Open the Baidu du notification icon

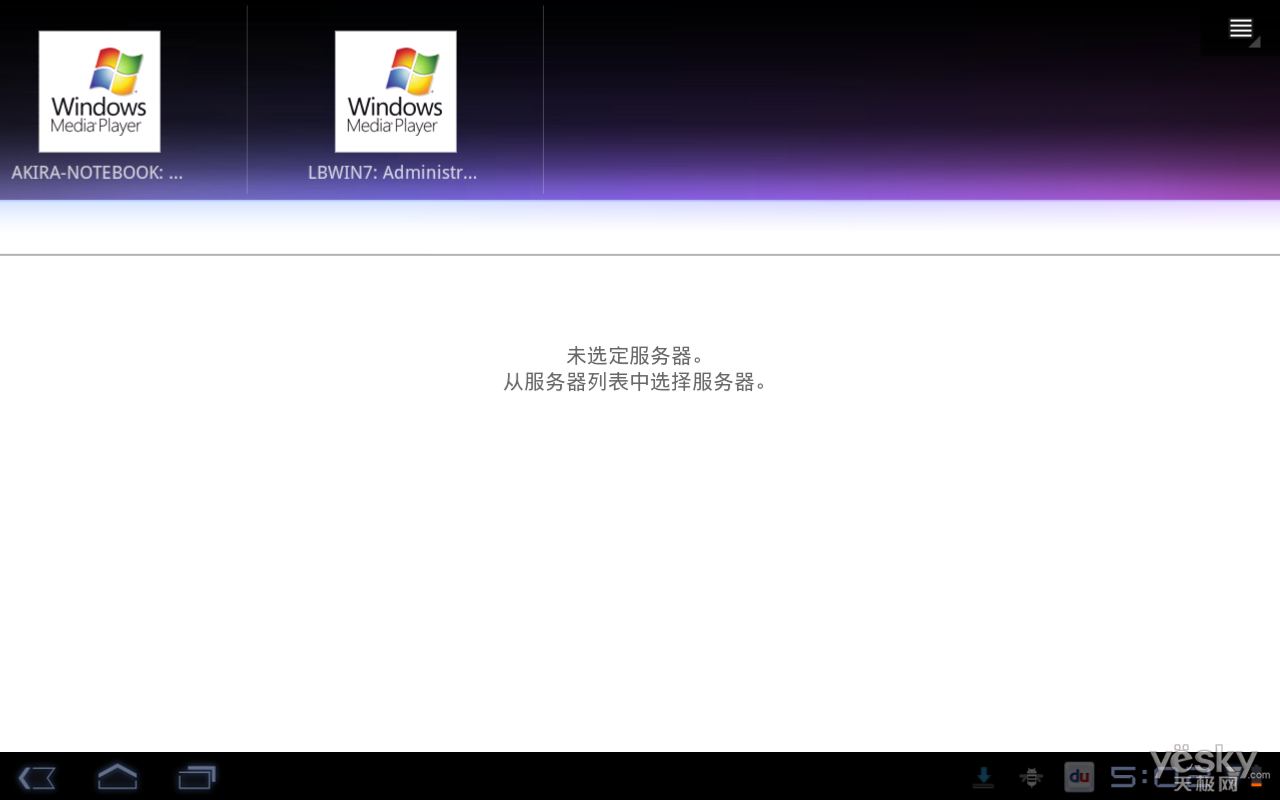(1079, 776)
